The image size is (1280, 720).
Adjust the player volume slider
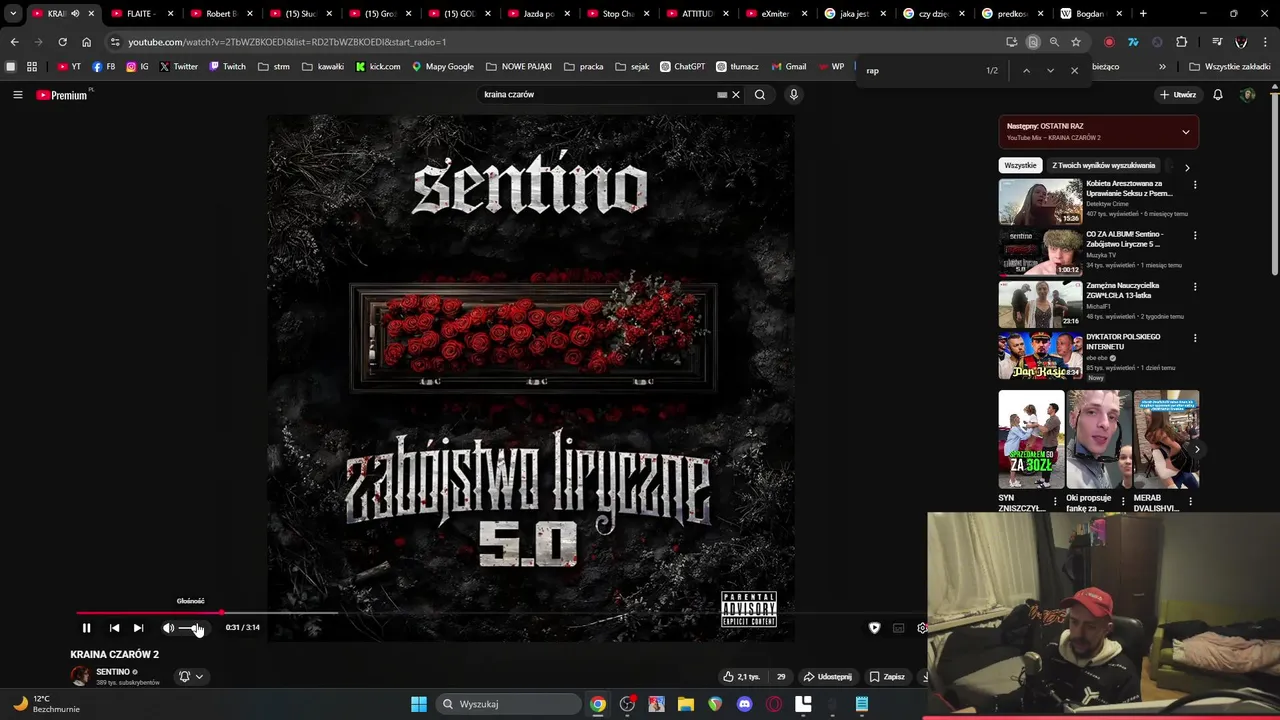click(191, 628)
